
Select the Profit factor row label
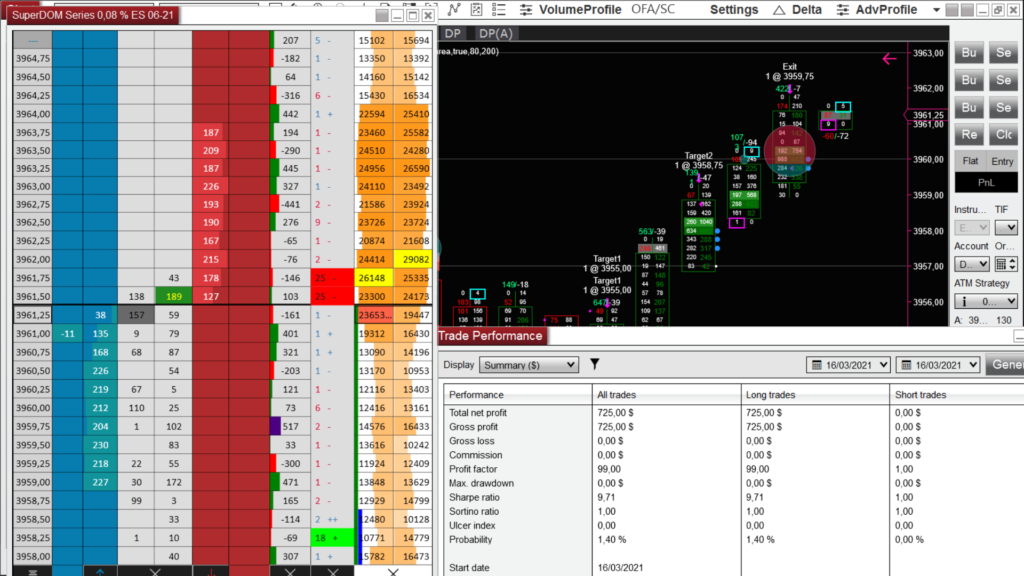tap(473, 469)
